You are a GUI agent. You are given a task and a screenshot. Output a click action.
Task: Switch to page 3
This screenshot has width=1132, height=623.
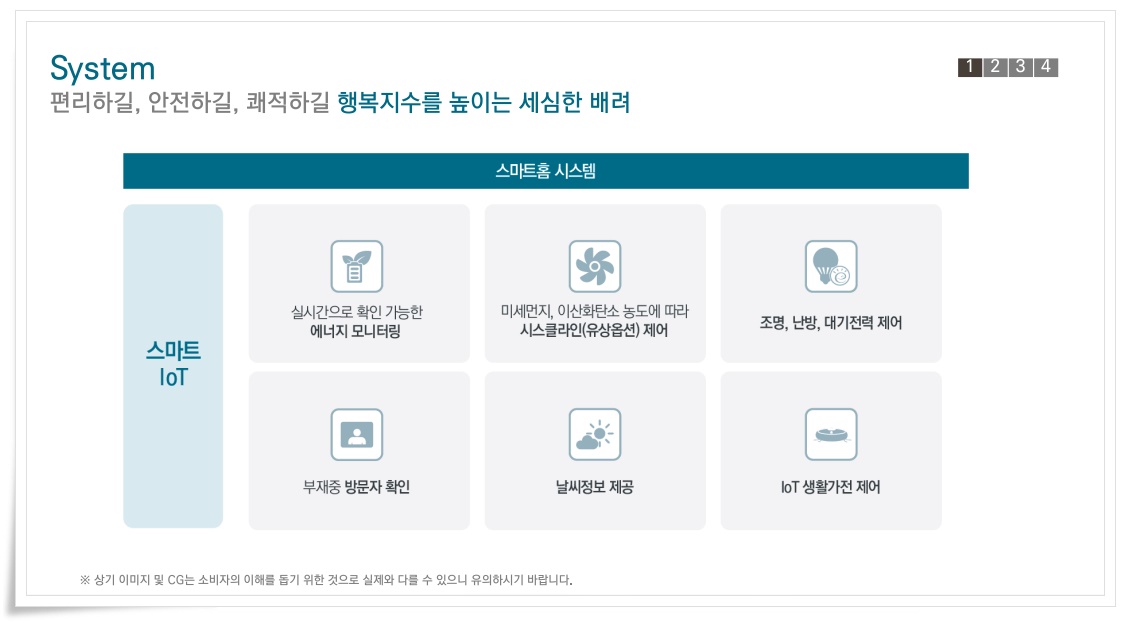(x=1020, y=67)
